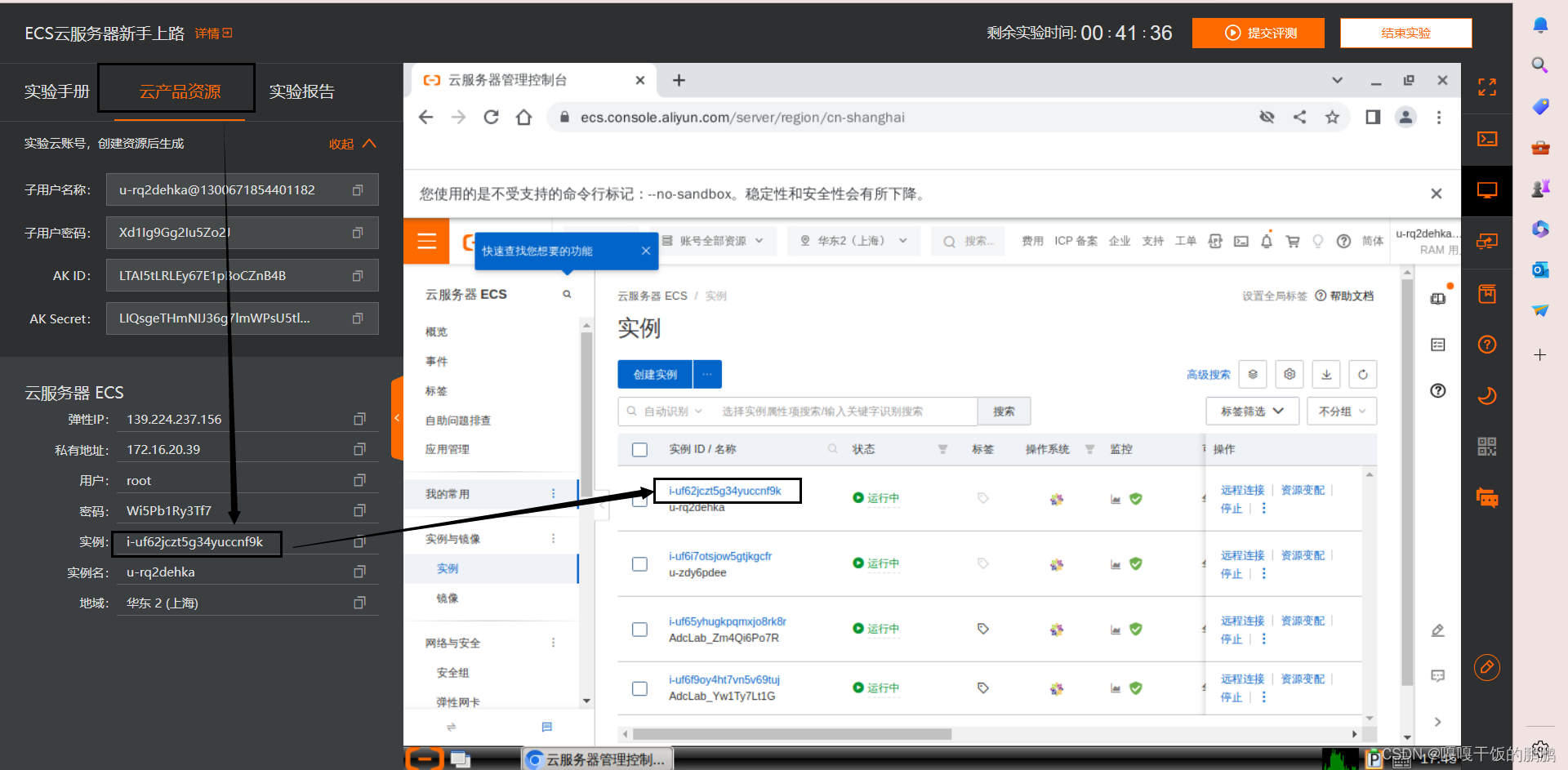This screenshot has height=770, width=1568.
Task: Click the 创建实例 button
Action: point(655,374)
